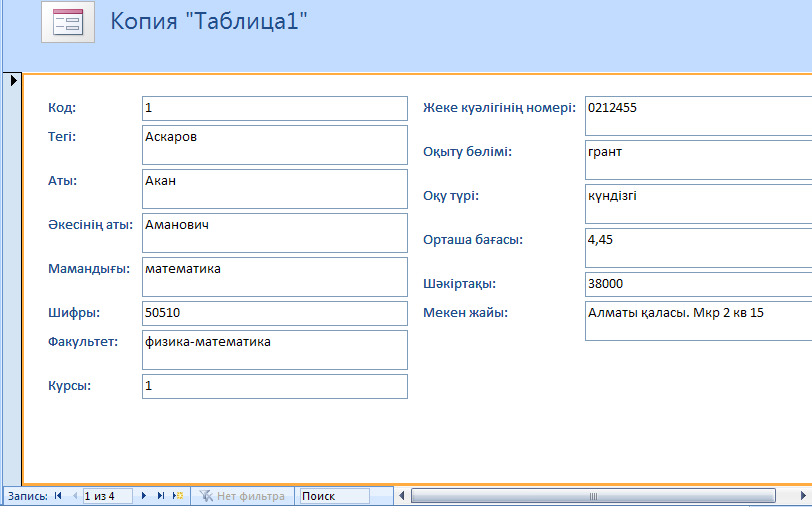This screenshot has height=507, width=812.
Task: Click the Код field with value 1
Action: coord(274,108)
